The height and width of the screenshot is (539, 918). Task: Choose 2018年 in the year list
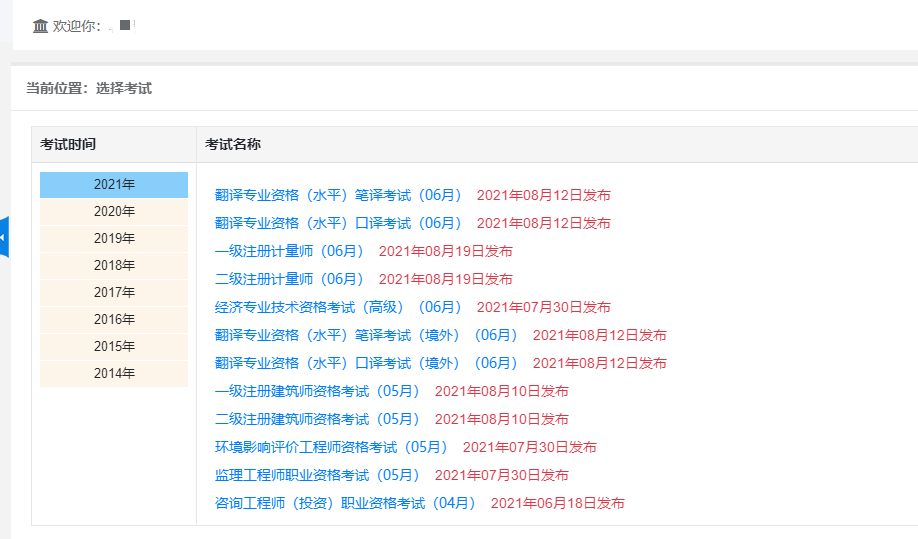[x=114, y=265]
